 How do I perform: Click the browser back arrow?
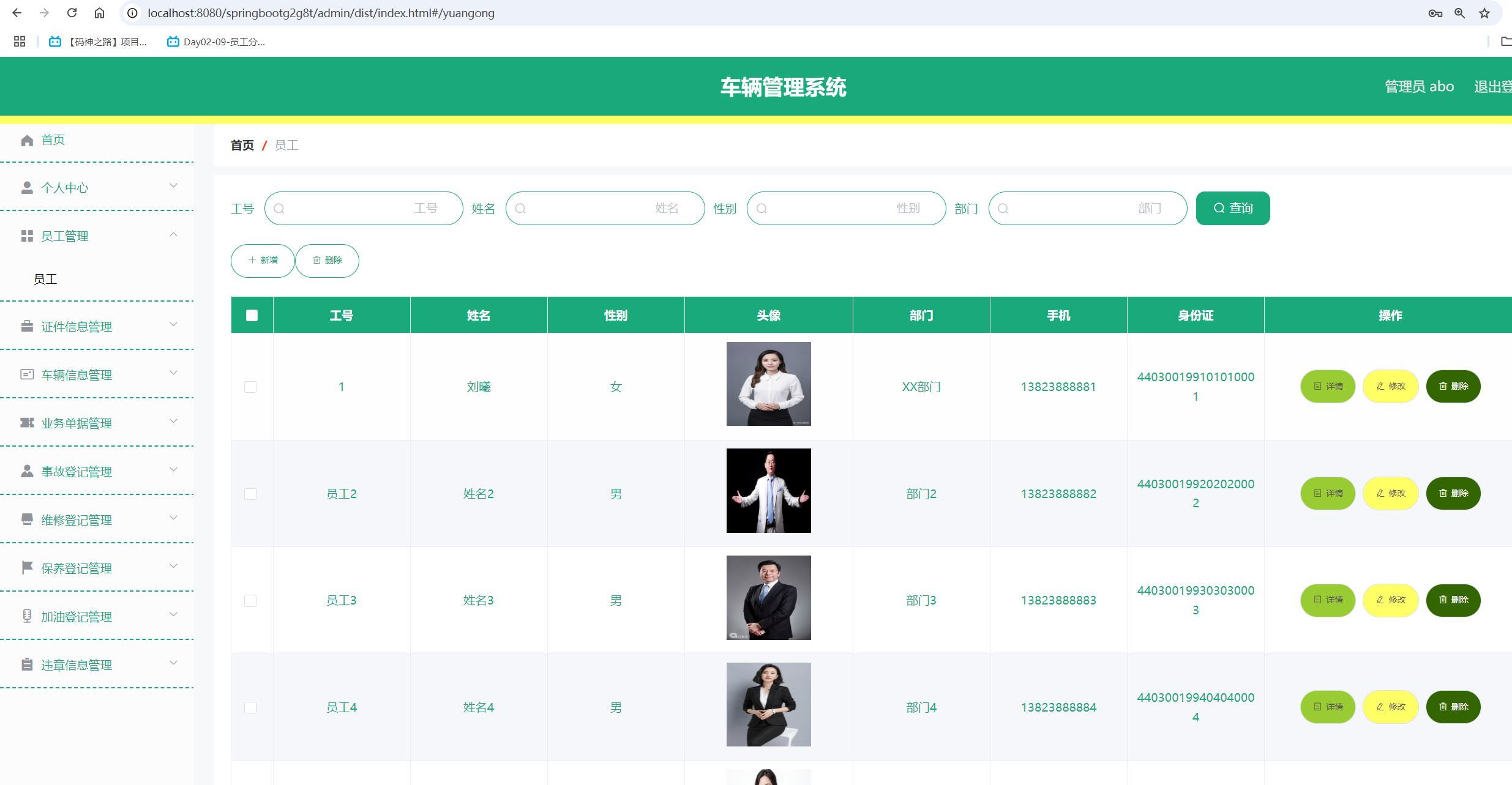[x=17, y=13]
